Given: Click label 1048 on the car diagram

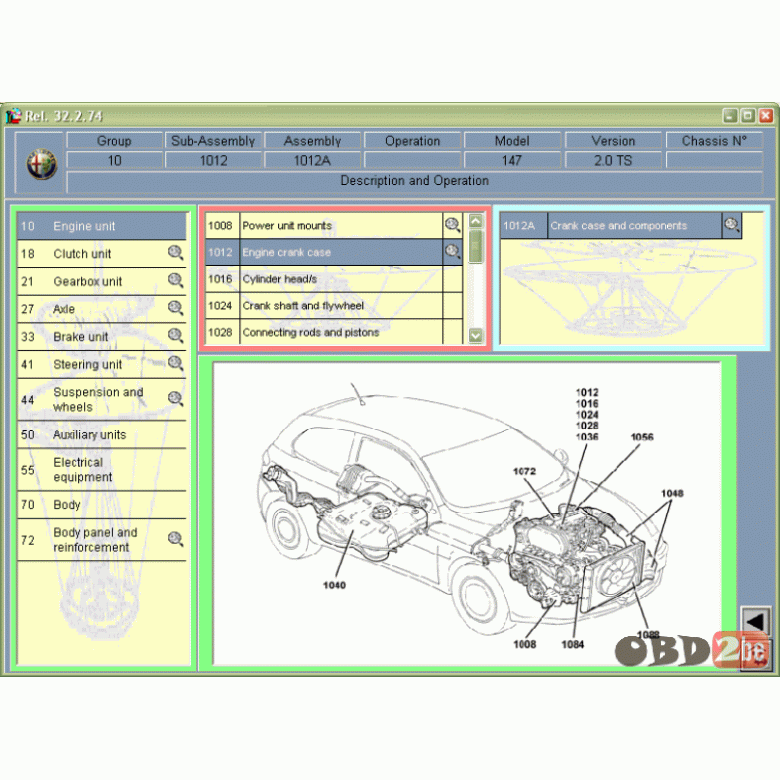Looking at the screenshot, I should tap(672, 493).
